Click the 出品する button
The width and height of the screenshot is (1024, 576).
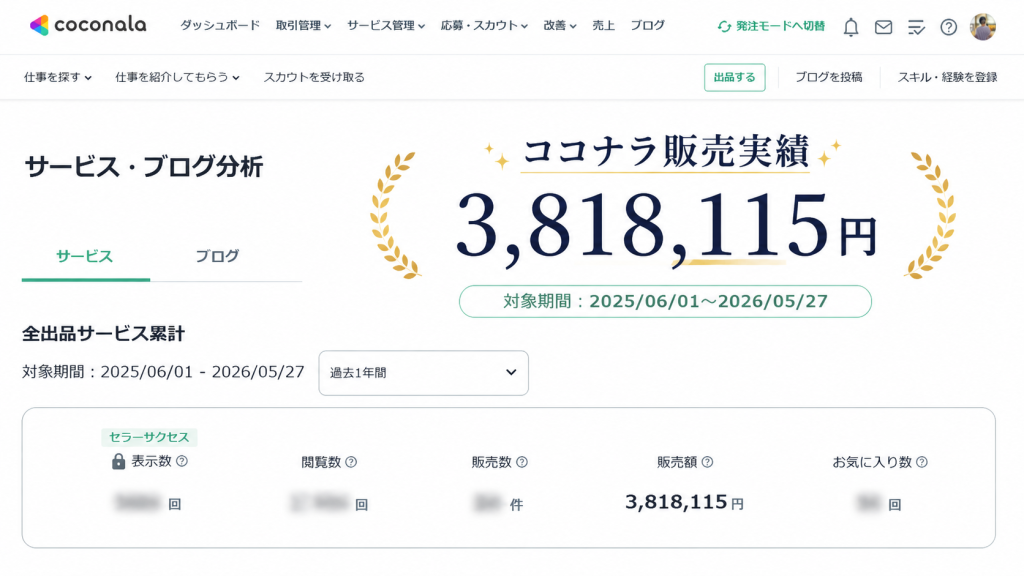(735, 77)
